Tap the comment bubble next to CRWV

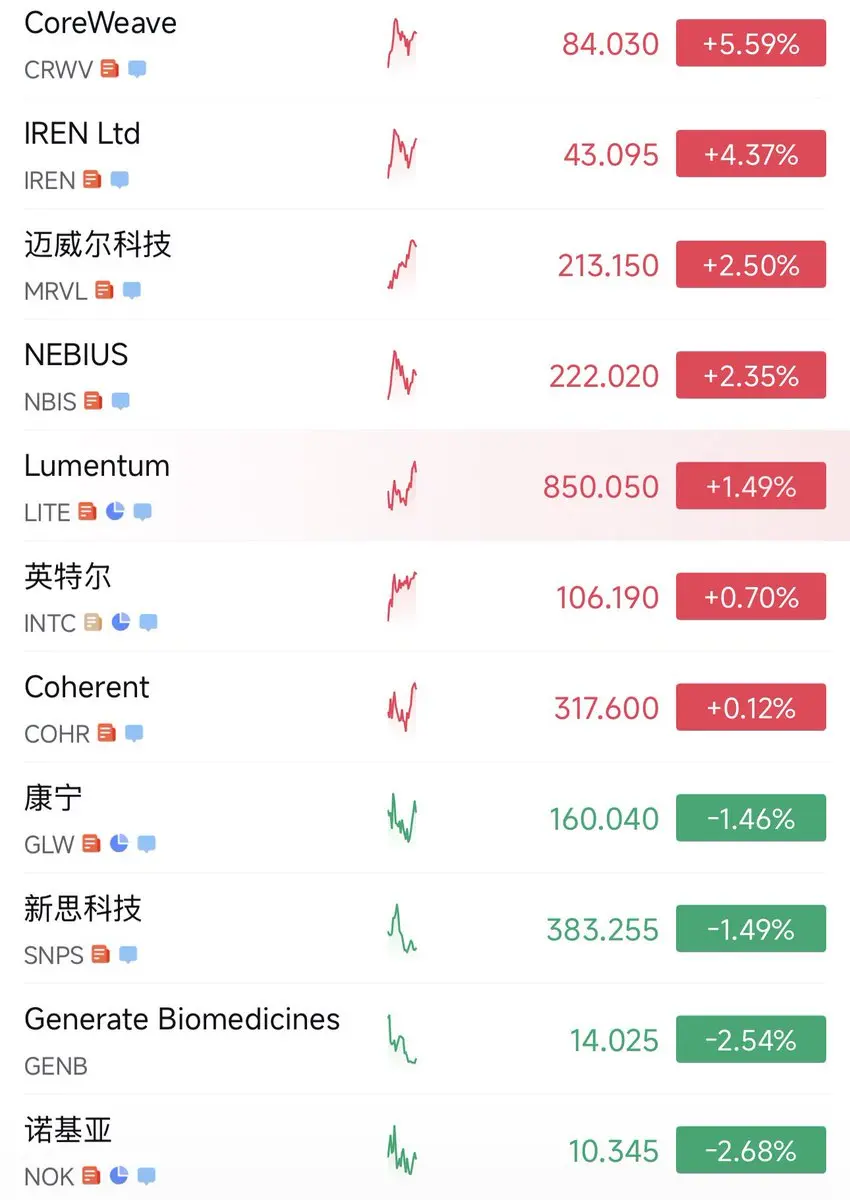138,69
